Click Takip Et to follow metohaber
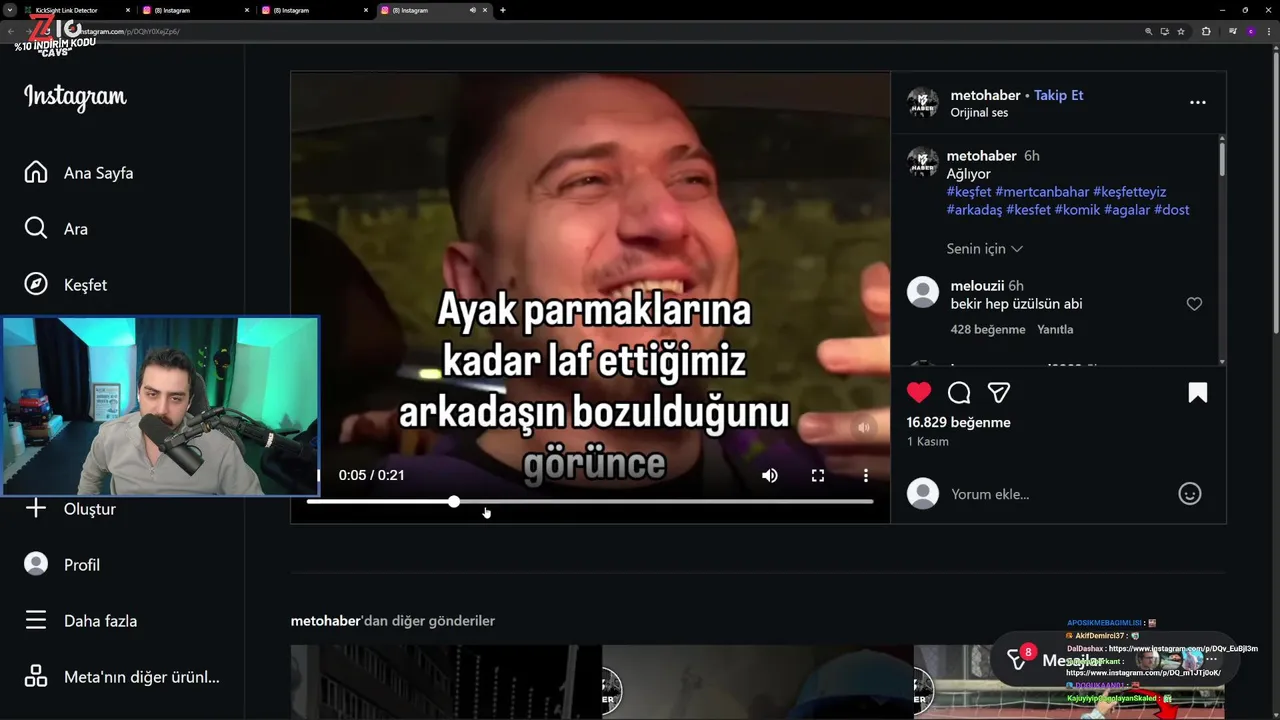This screenshot has height=720, width=1280. pyautogui.click(x=1058, y=95)
